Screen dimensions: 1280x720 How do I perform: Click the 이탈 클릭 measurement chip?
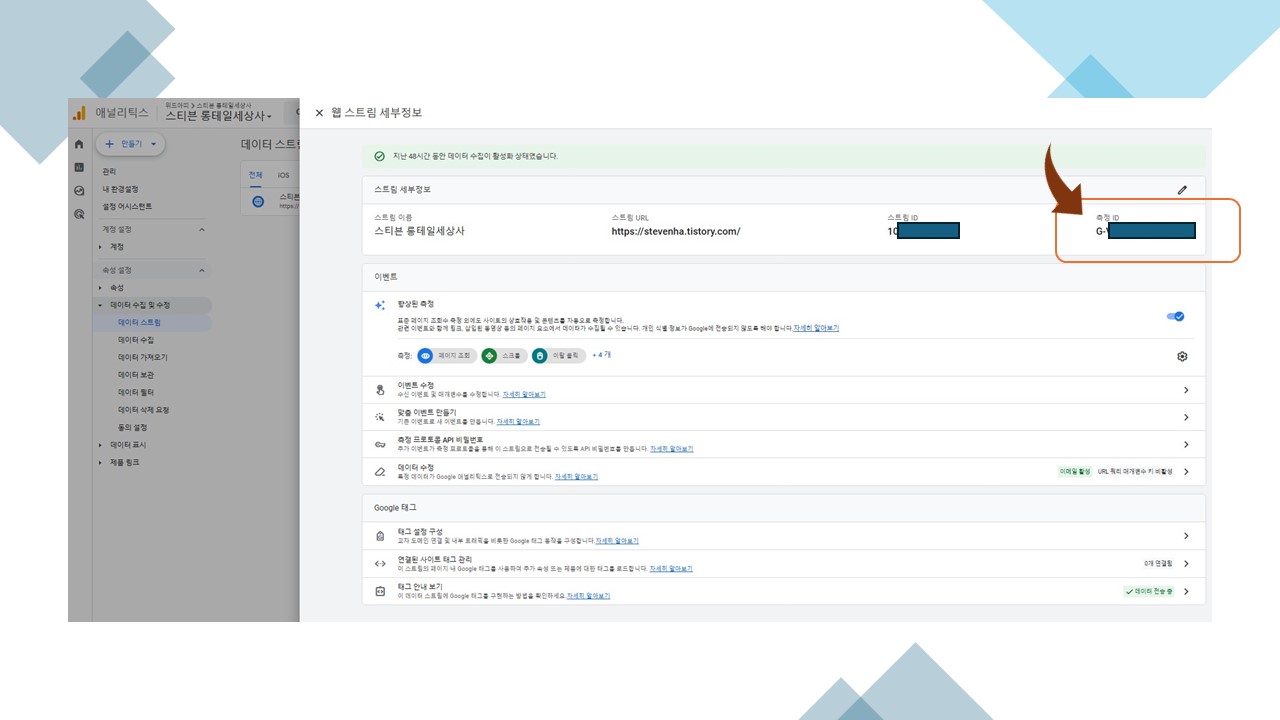[558, 355]
